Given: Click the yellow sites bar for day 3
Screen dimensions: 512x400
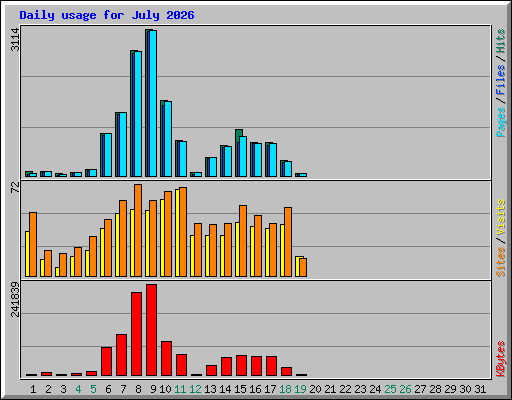Looking at the screenshot, I should [57, 272].
